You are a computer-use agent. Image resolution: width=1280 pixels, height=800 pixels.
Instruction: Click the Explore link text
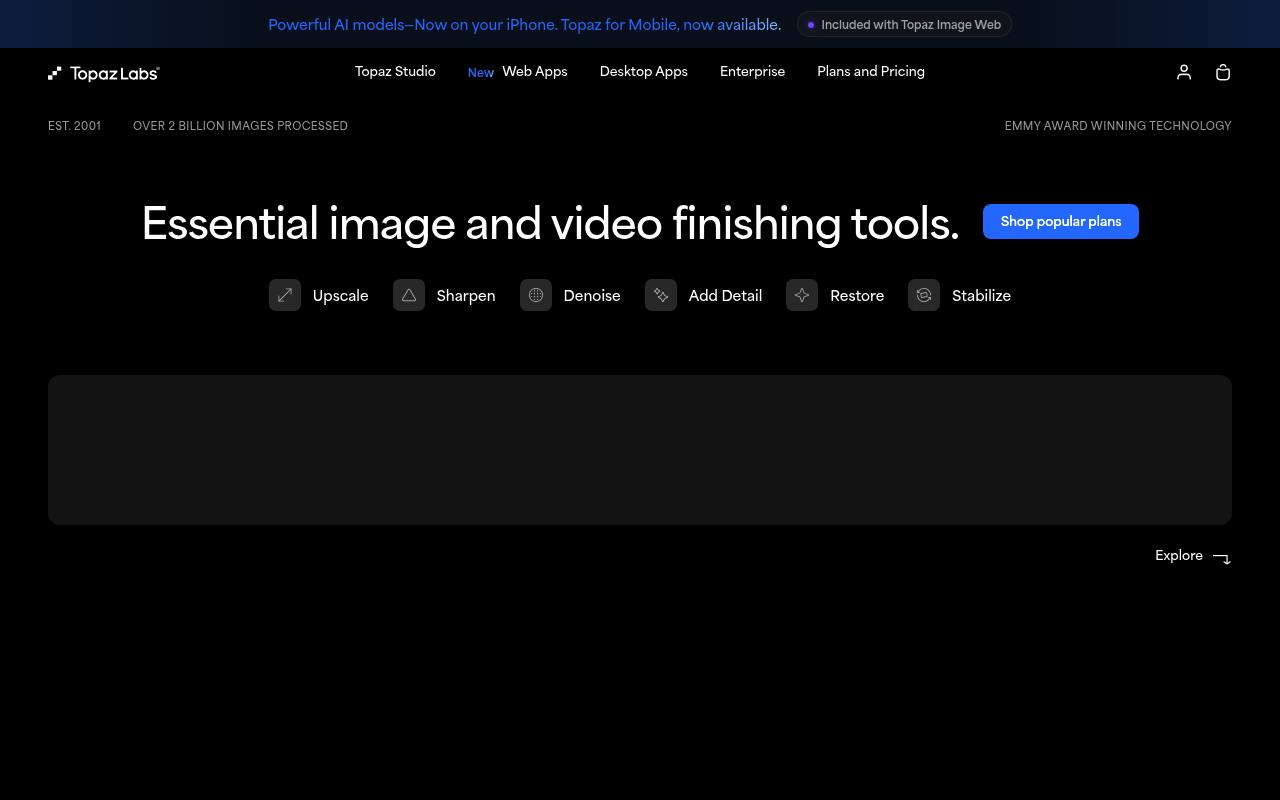1179,556
